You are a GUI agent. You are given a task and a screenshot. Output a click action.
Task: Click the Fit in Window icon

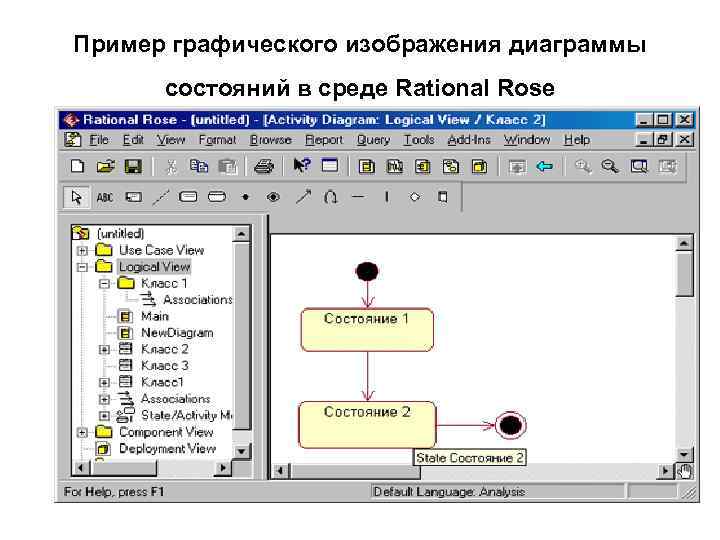click(639, 166)
